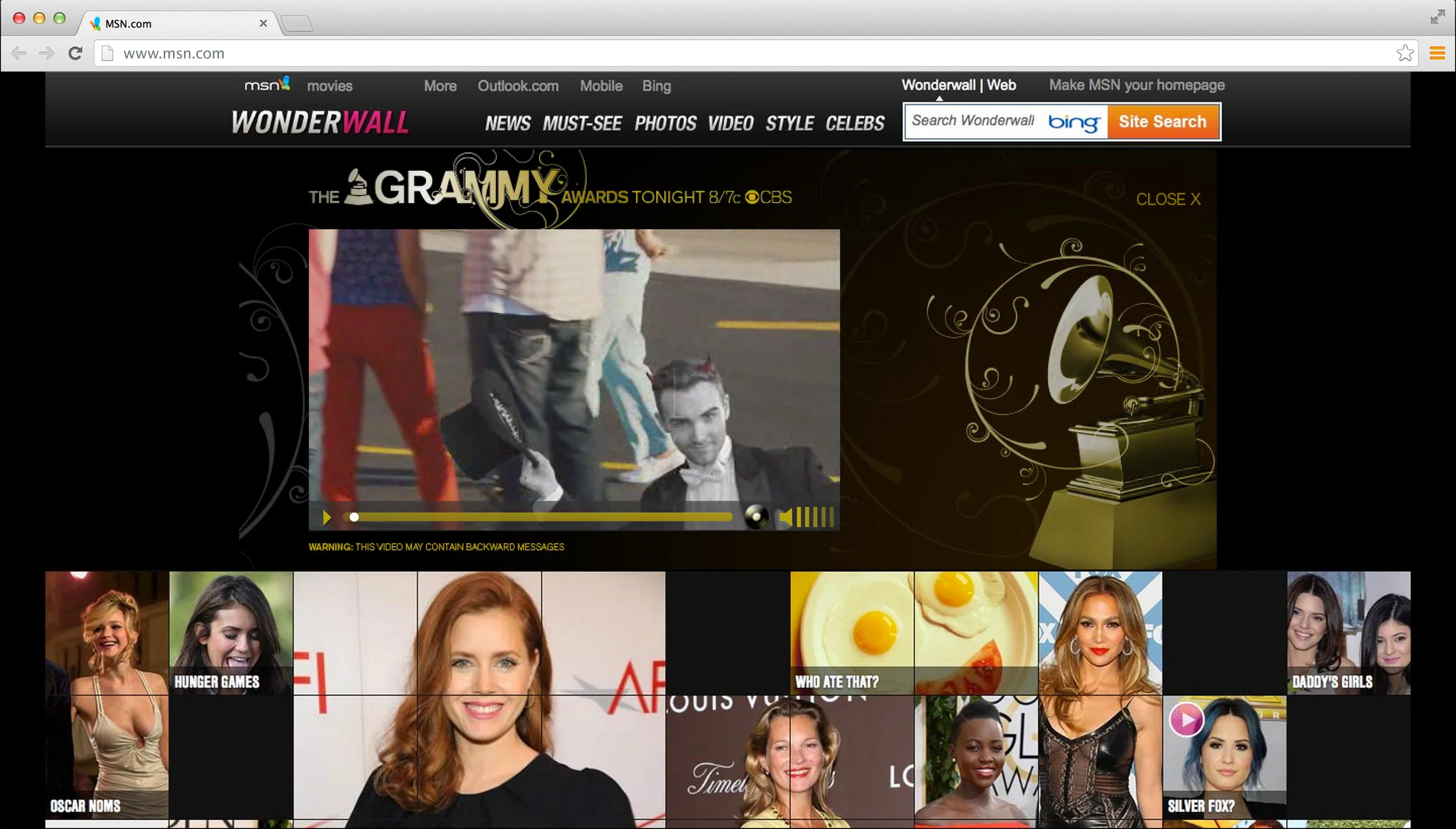The image size is (1456, 829).
Task: Switch search scope to Web
Action: 1001,85
